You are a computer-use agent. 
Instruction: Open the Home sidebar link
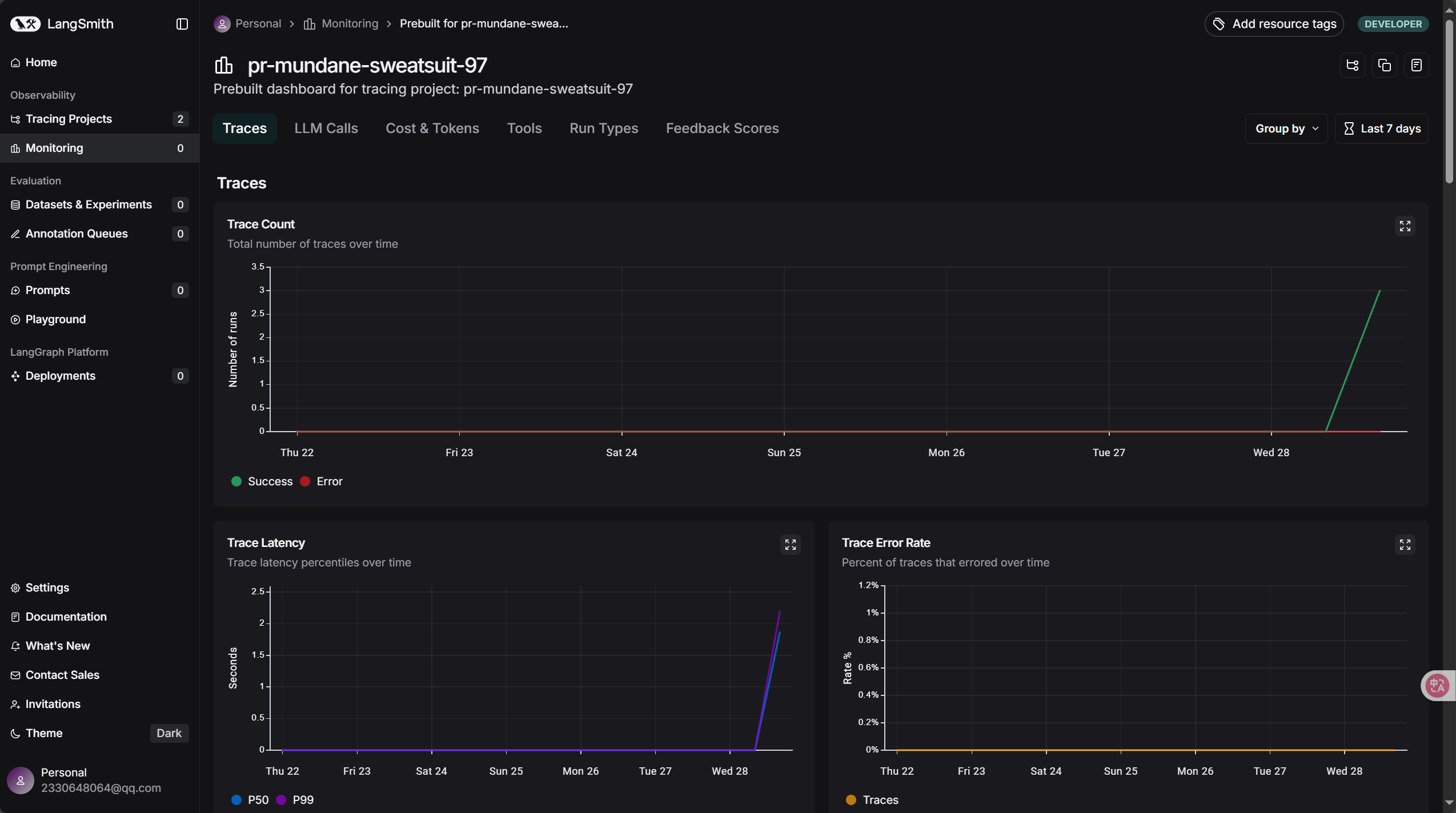pyautogui.click(x=99, y=62)
